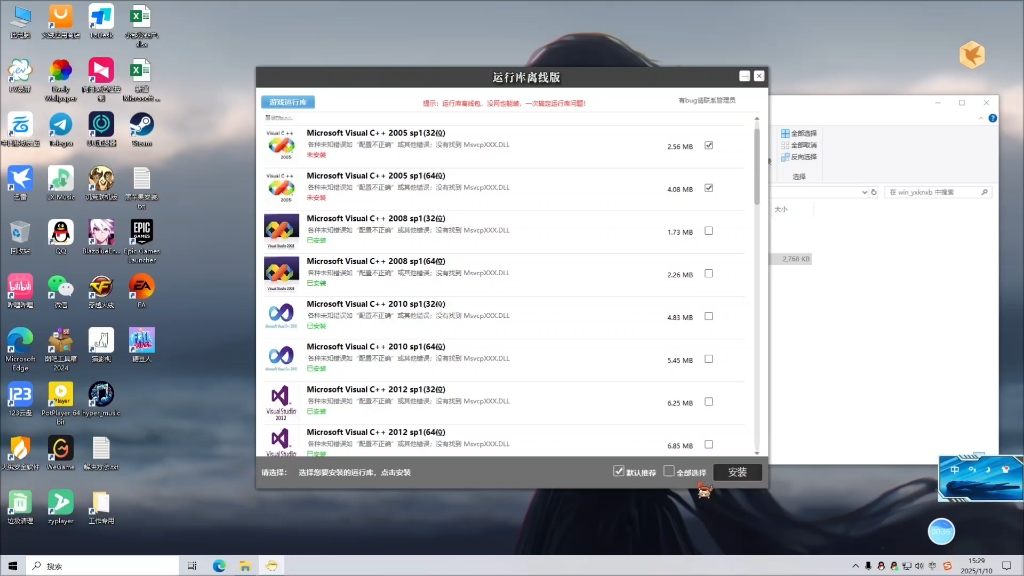Image resolution: width=1024 pixels, height=576 pixels.
Task: Open the LX Music desktop shortcut
Action: coord(61,184)
